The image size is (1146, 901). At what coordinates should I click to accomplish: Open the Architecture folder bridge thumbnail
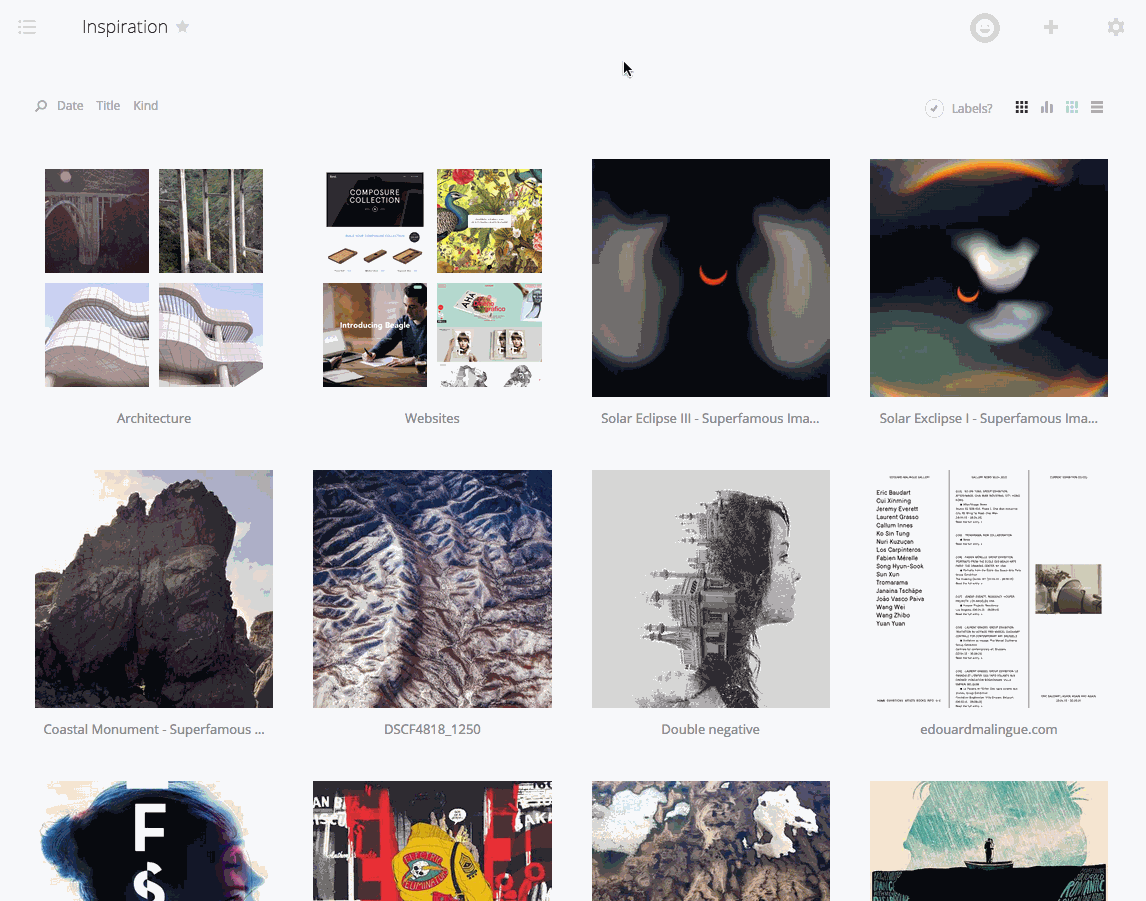click(96, 221)
